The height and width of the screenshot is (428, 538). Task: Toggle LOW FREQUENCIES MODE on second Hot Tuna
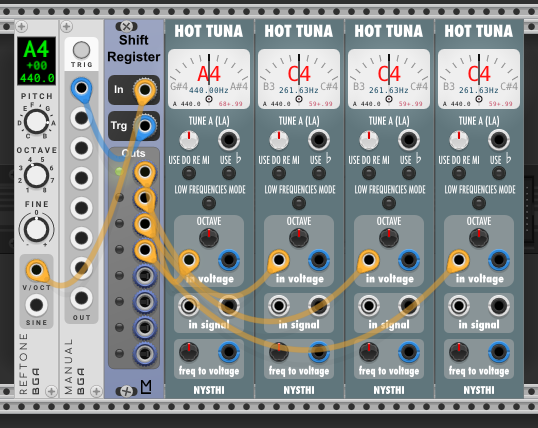pyautogui.click(x=299, y=203)
